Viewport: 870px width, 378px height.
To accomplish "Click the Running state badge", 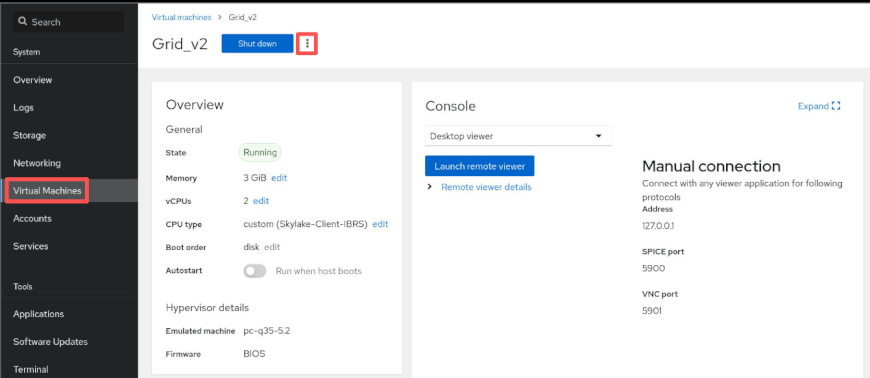I will (260, 153).
